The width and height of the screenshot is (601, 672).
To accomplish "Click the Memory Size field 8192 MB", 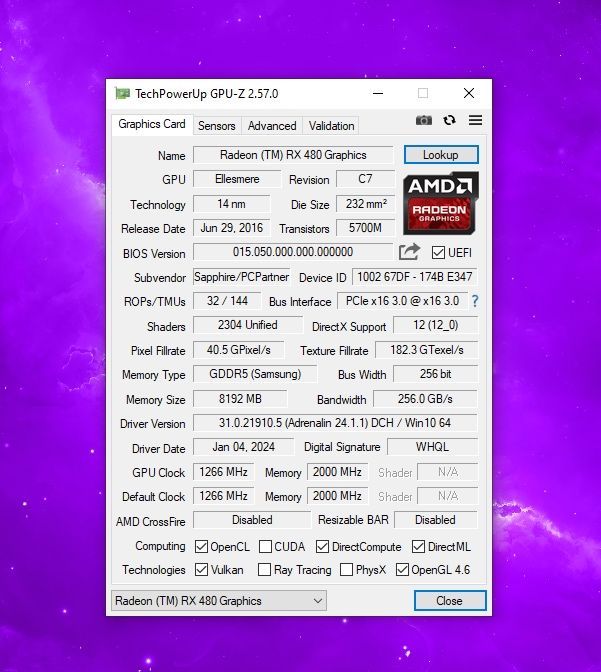I will pyautogui.click(x=240, y=399).
